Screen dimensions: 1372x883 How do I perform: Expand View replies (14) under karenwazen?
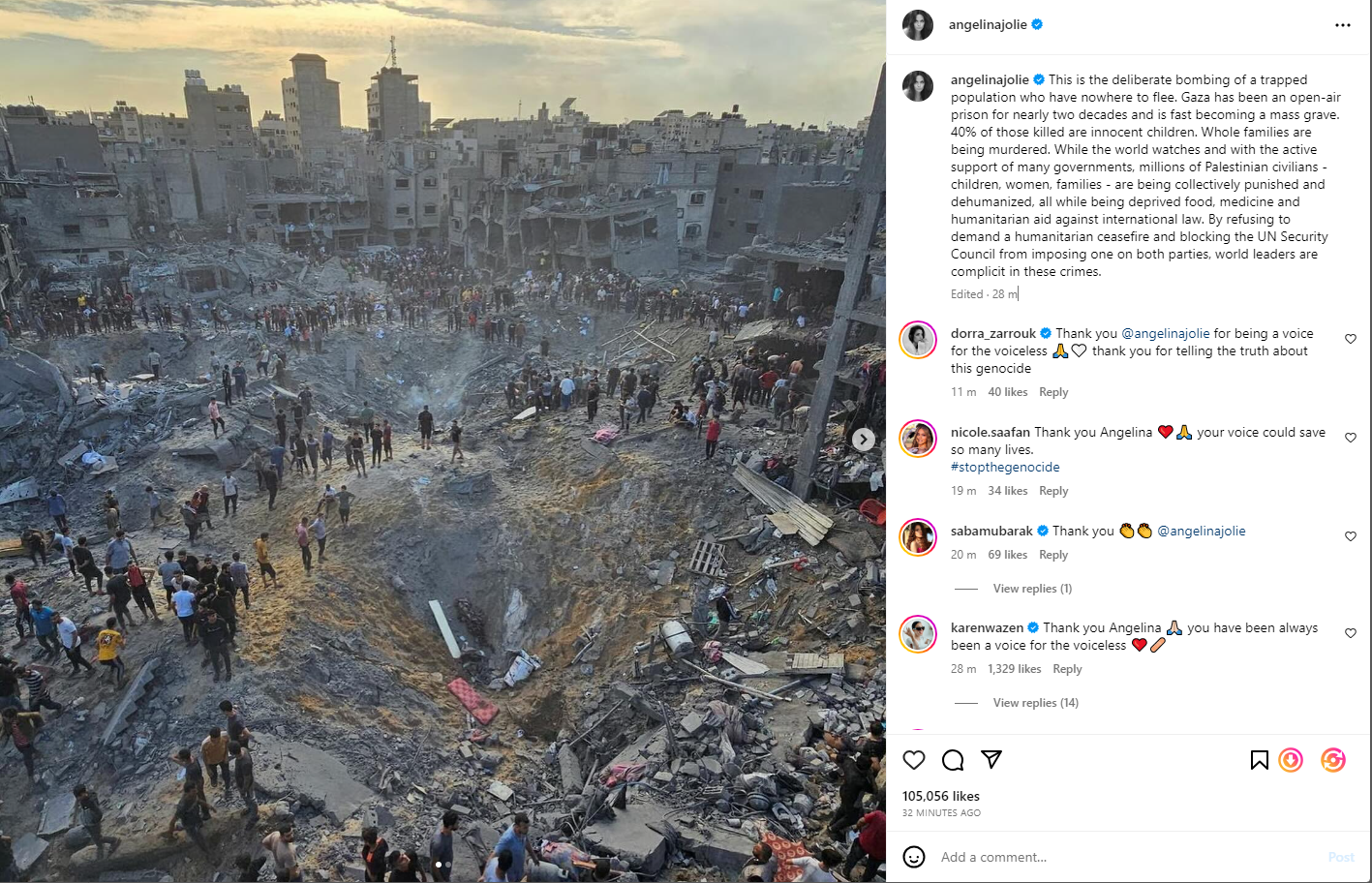(x=1035, y=703)
